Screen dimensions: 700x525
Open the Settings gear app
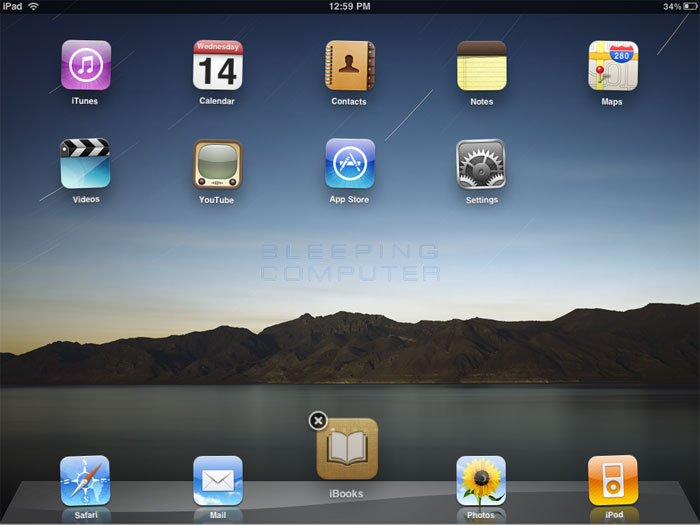pyautogui.click(x=481, y=164)
